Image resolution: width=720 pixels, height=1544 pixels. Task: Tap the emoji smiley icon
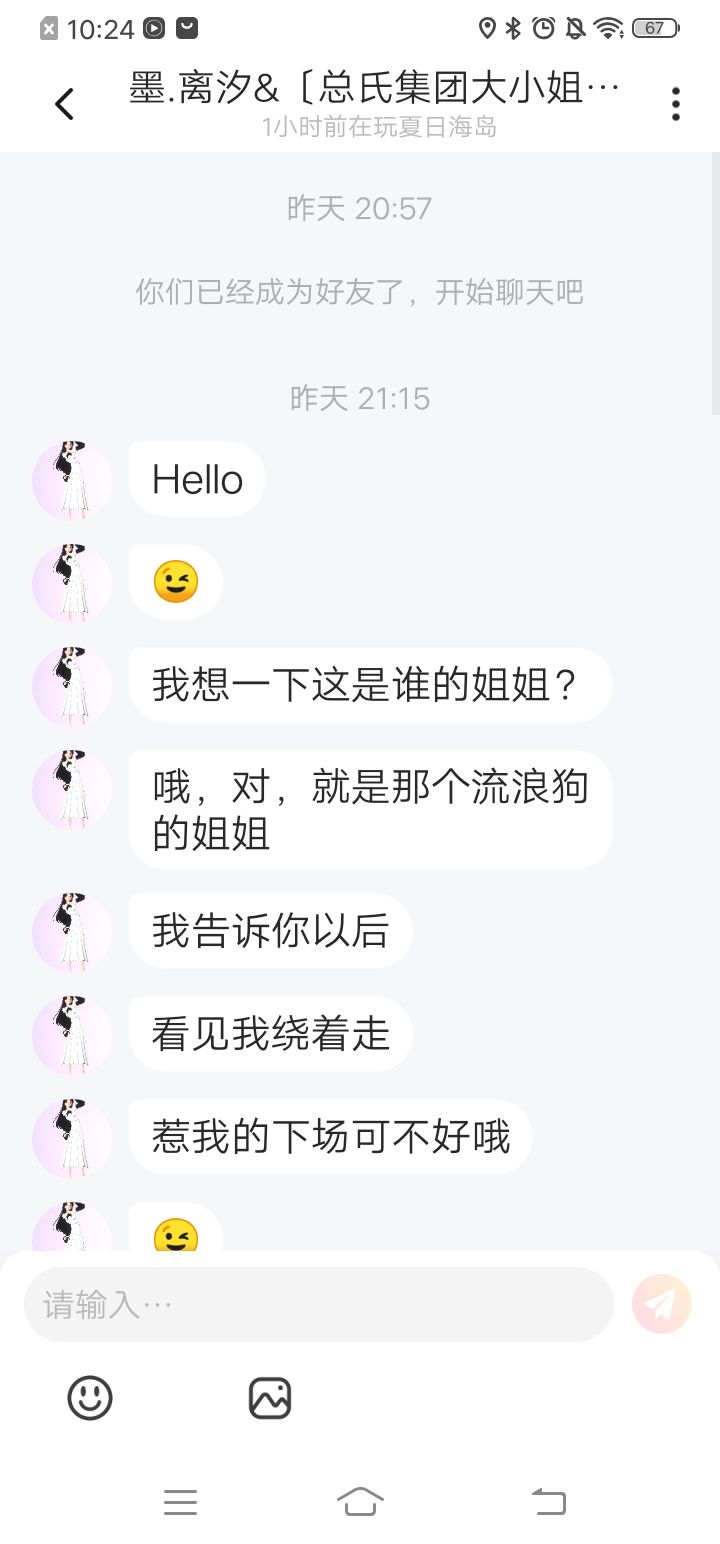(x=90, y=1397)
